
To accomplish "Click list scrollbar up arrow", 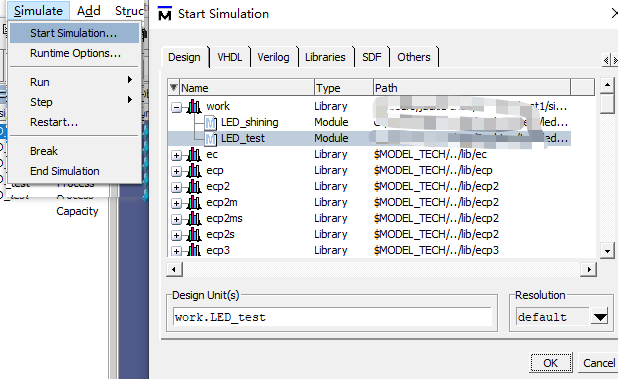I will [x=607, y=85].
